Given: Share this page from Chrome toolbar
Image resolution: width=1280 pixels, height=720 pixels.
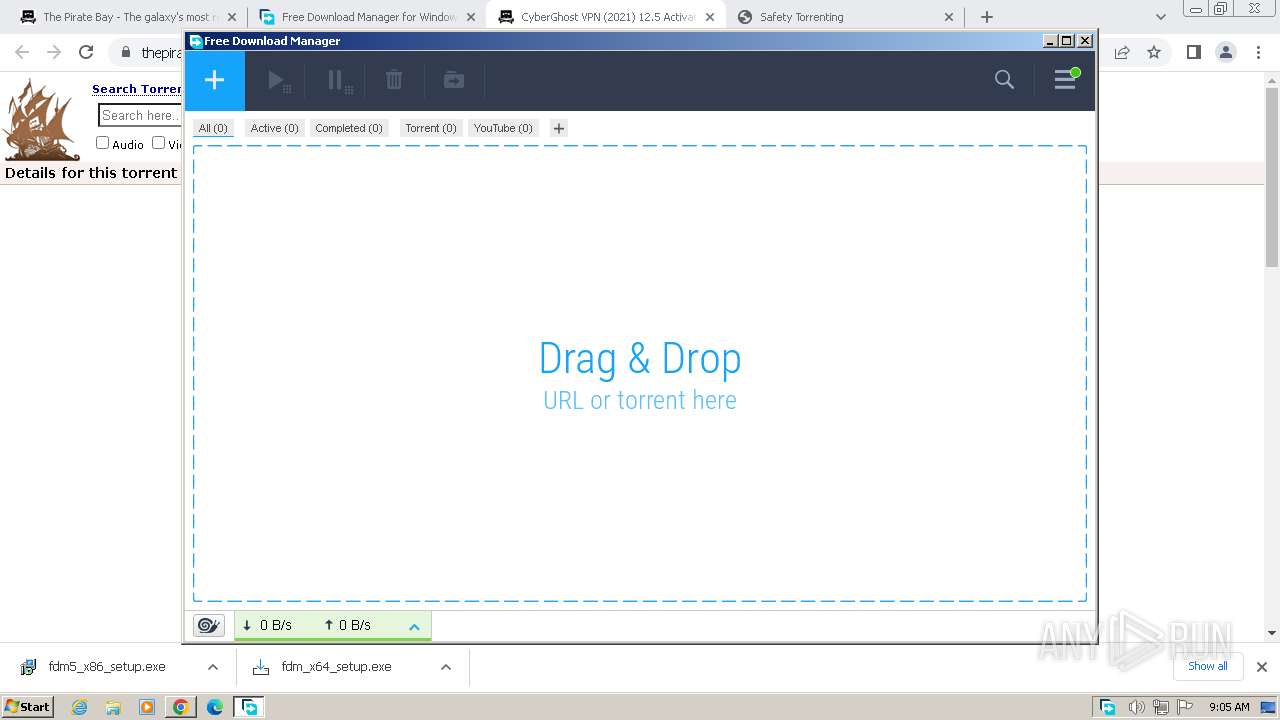Looking at the screenshot, I should 1122,52.
